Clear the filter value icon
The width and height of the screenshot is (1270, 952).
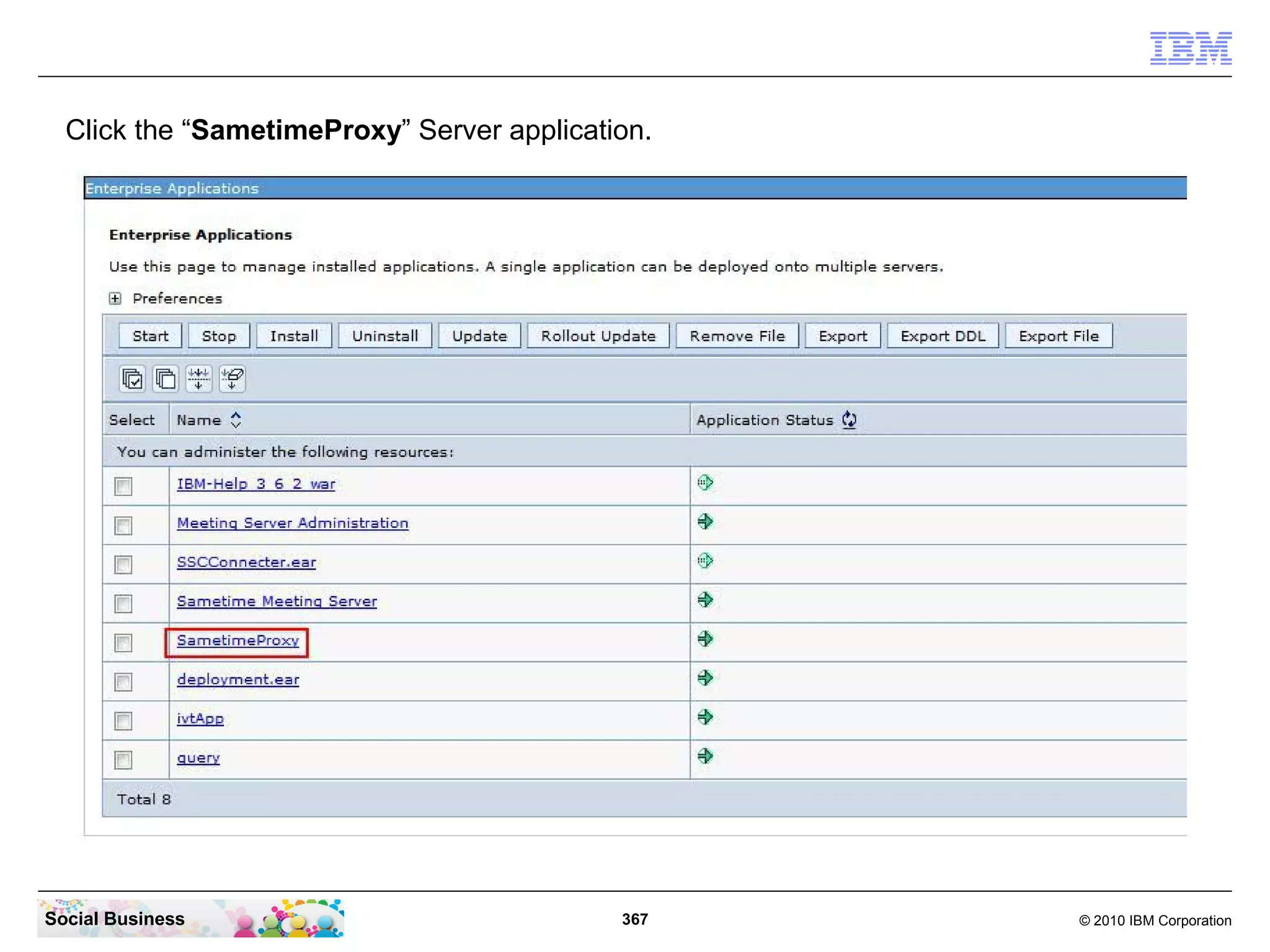tap(232, 379)
